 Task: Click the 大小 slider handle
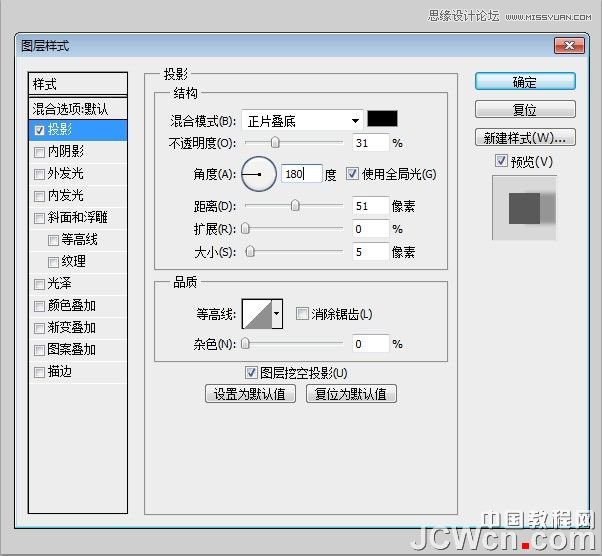(250, 252)
